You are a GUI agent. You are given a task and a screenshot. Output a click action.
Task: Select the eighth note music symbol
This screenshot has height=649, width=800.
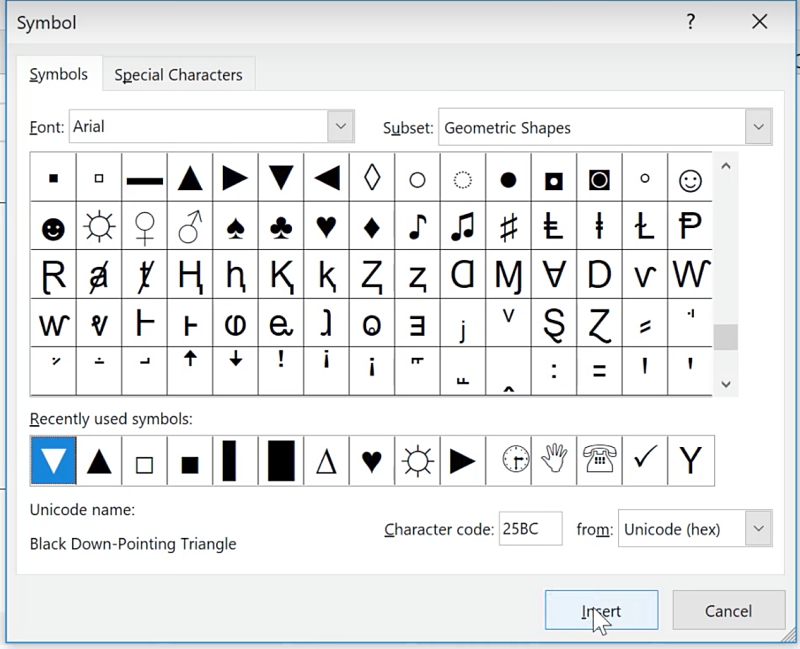(417, 227)
